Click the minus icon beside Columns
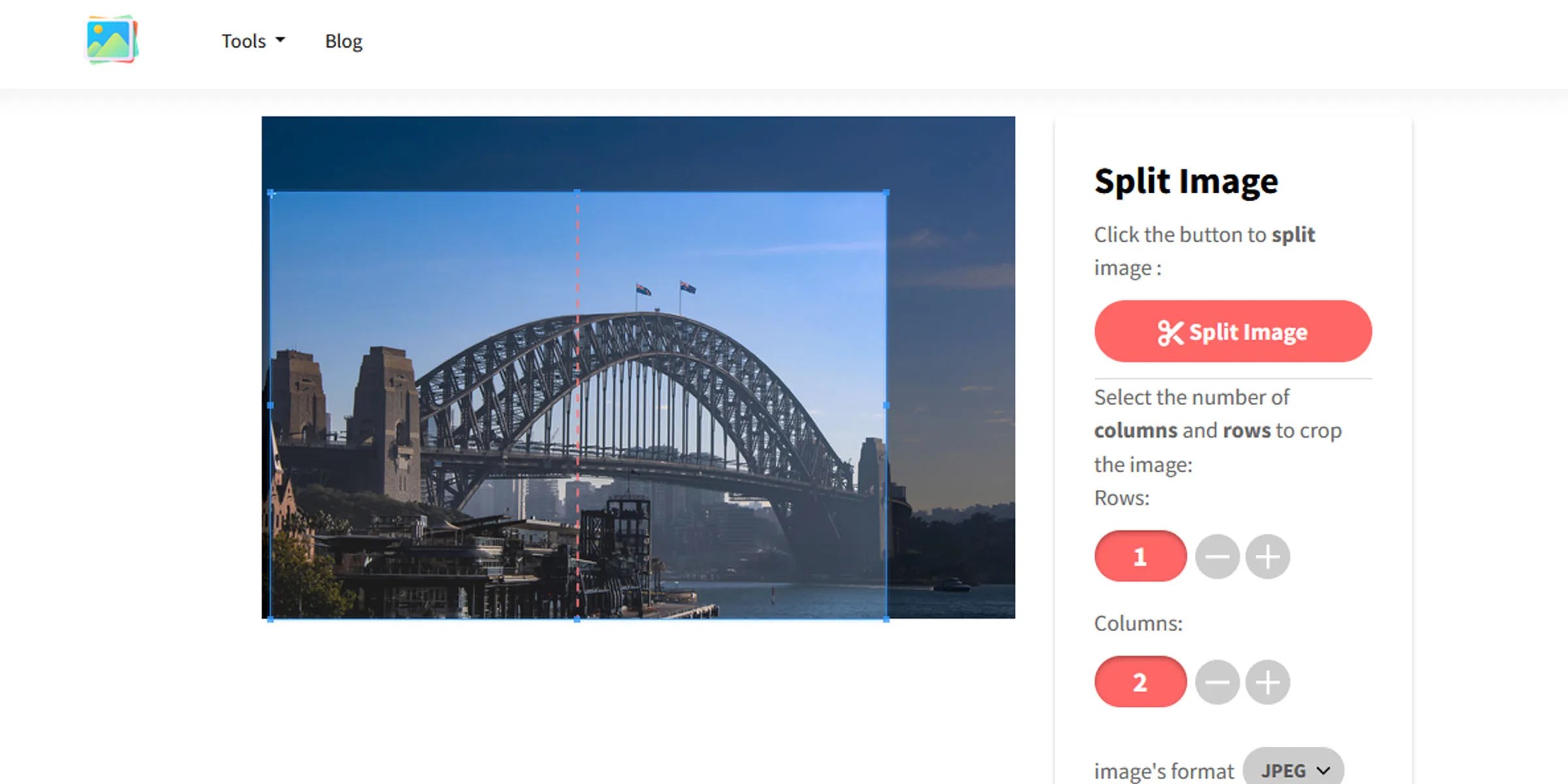Image resolution: width=1568 pixels, height=784 pixels. (x=1217, y=681)
